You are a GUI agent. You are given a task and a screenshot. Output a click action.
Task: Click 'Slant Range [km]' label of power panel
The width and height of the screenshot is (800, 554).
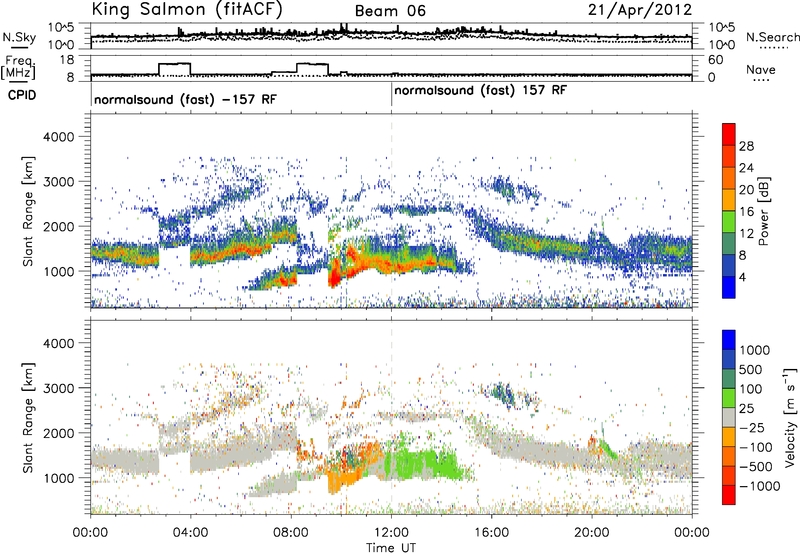pyautogui.click(x=29, y=211)
